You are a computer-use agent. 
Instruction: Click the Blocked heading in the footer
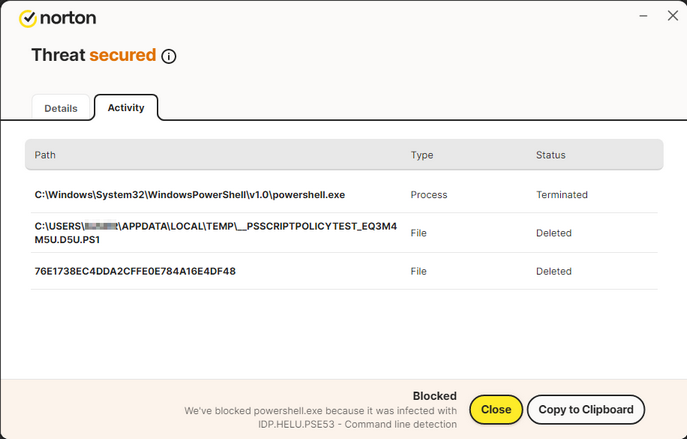[x=434, y=396]
